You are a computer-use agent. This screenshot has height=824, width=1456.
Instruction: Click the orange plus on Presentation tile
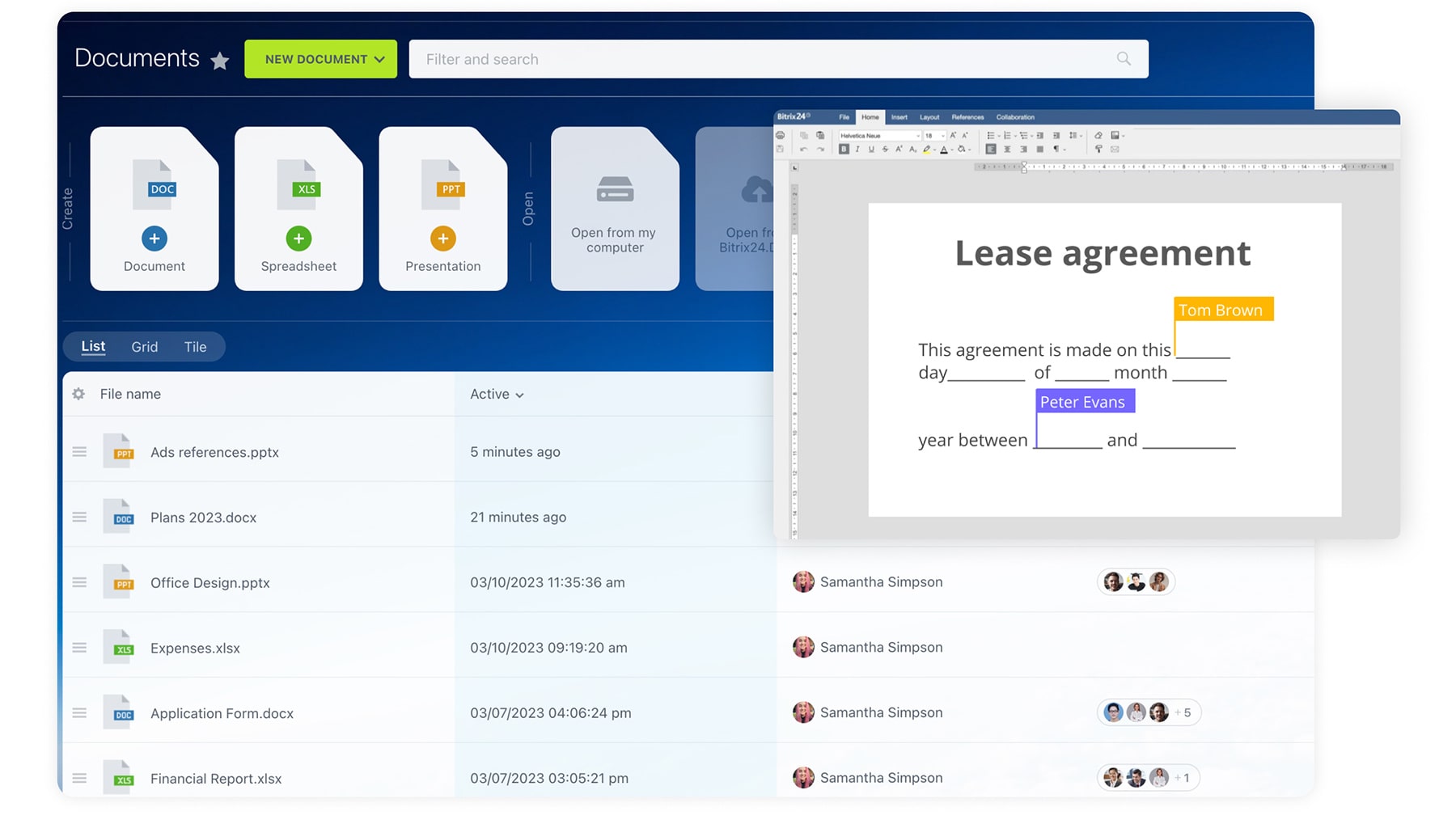(x=442, y=239)
